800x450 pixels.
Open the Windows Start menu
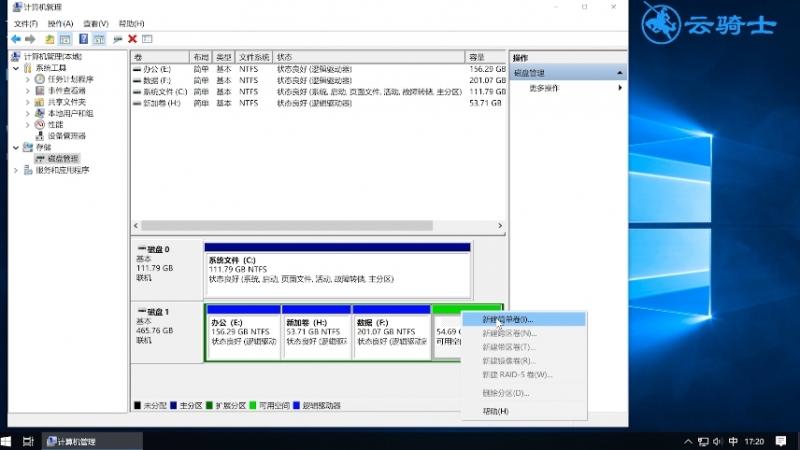coord(6,441)
